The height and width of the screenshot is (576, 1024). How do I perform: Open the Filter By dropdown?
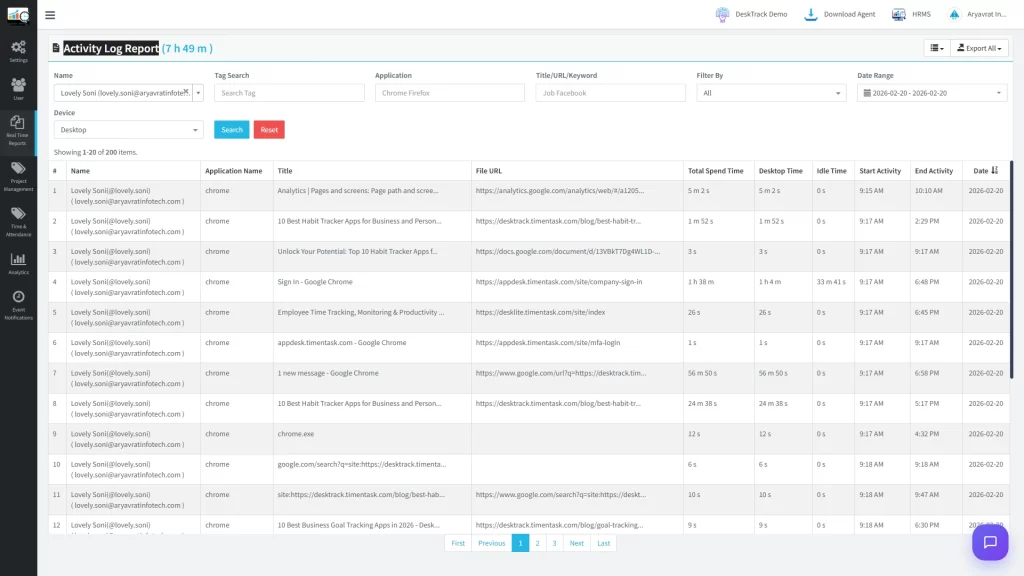pyautogui.click(x=771, y=93)
